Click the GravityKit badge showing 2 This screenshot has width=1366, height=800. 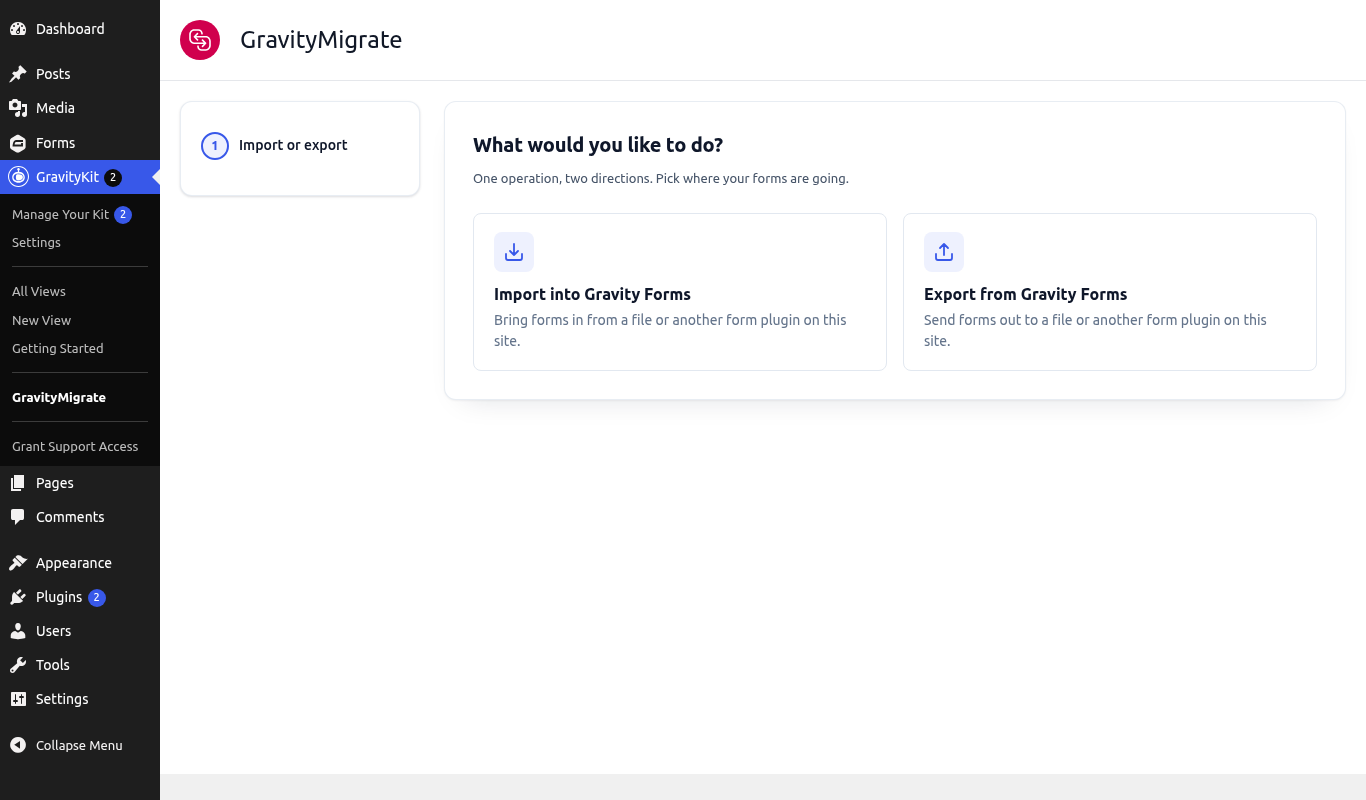pyautogui.click(x=113, y=178)
